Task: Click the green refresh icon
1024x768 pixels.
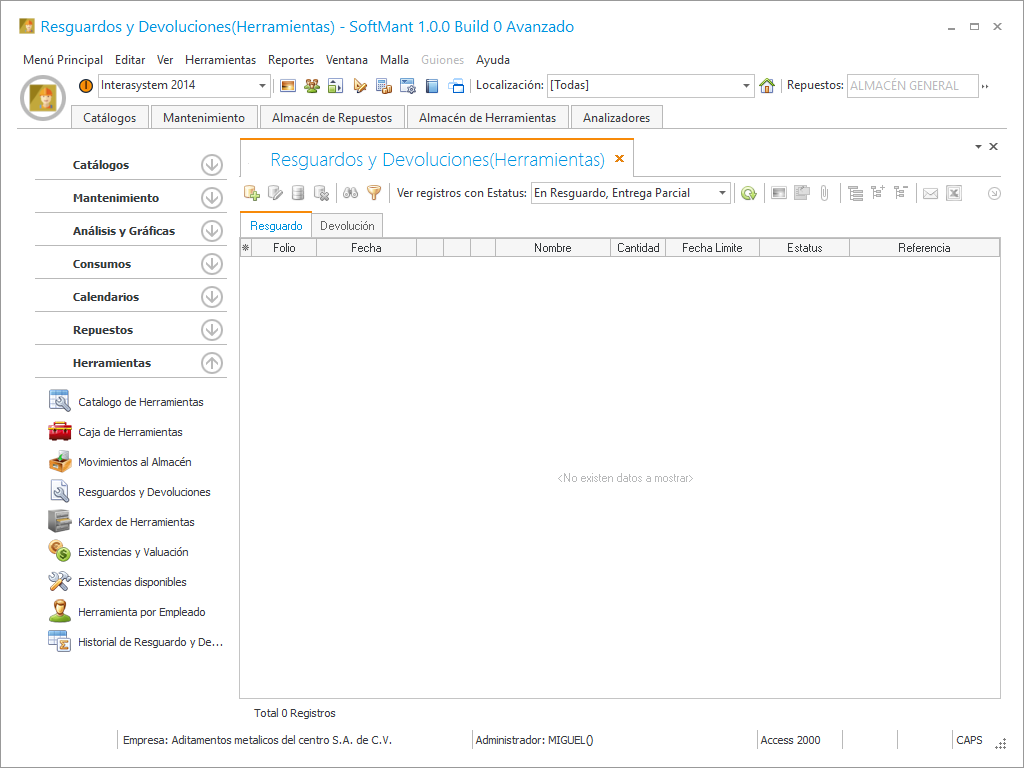Action: pyautogui.click(x=748, y=193)
